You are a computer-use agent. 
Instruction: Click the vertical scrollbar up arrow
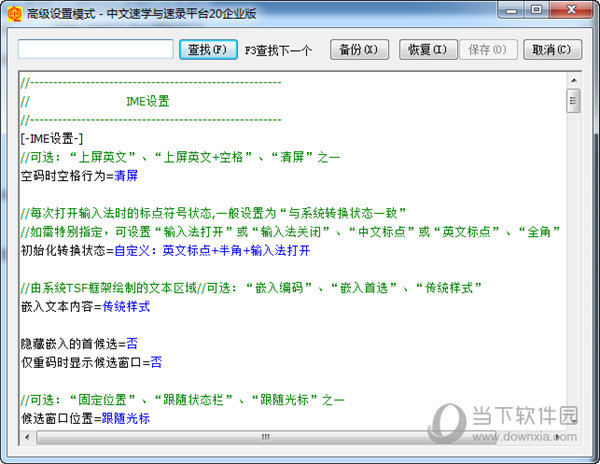click(574, 80)
